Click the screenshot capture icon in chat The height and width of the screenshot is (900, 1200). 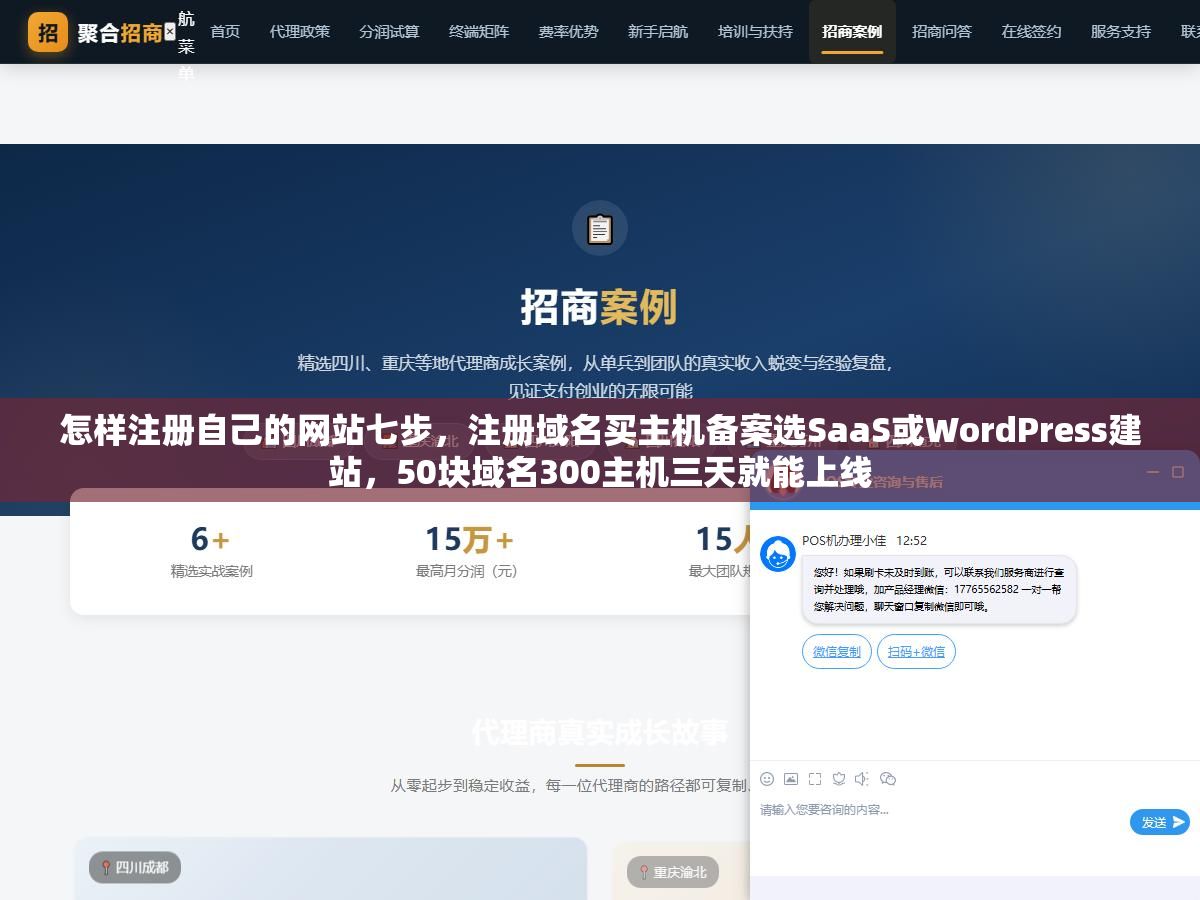[815, 779]
